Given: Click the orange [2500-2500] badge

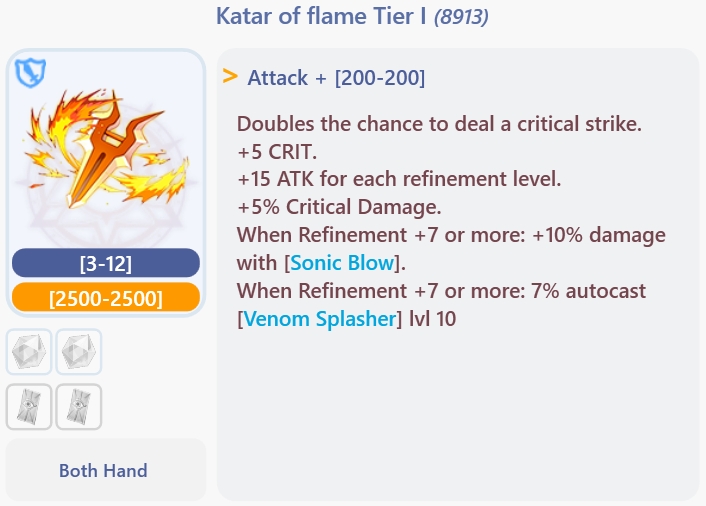Looking at the screenshot, I should [105, 298].
